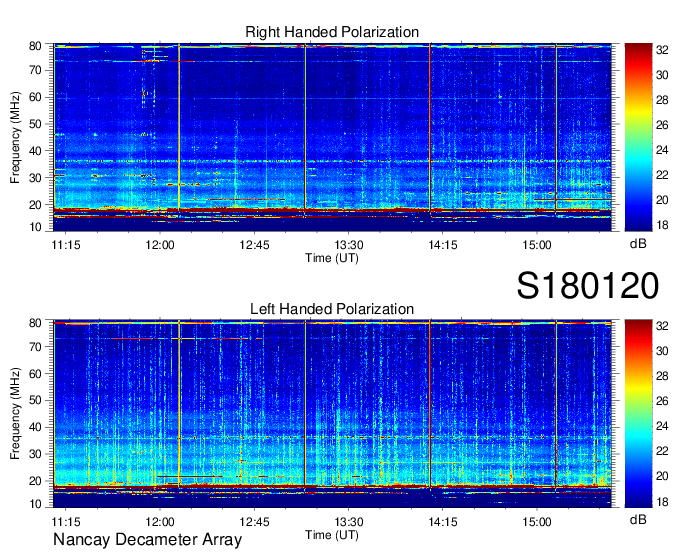Click the 'Time (UT)' label under the bottom plot
Screen dimensions: 680x552
point(332,535)
